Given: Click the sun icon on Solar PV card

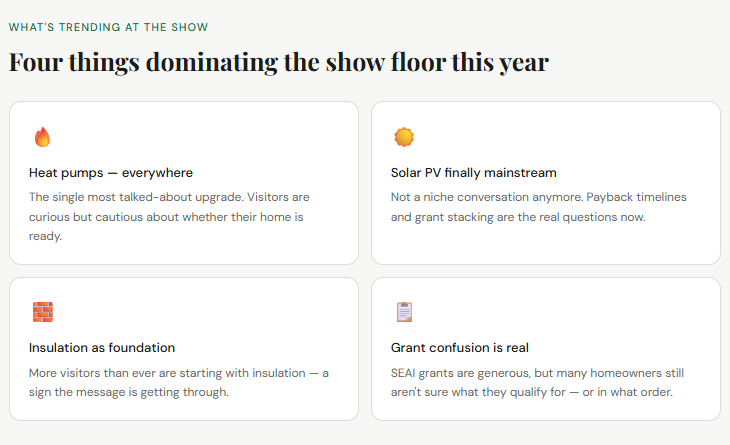Looking at the screenshot, I should tap(403, 137).
